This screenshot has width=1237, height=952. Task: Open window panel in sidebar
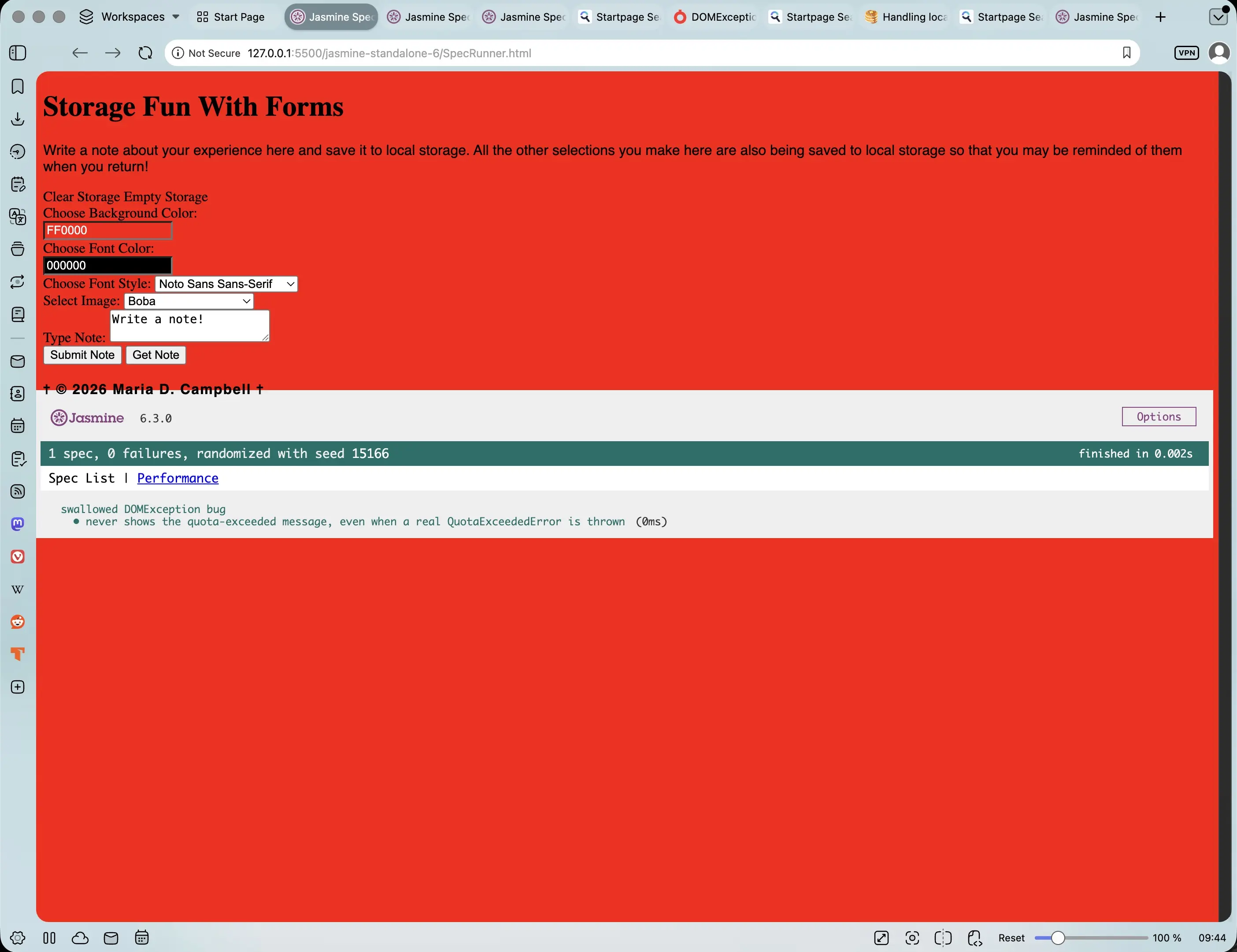18,249
